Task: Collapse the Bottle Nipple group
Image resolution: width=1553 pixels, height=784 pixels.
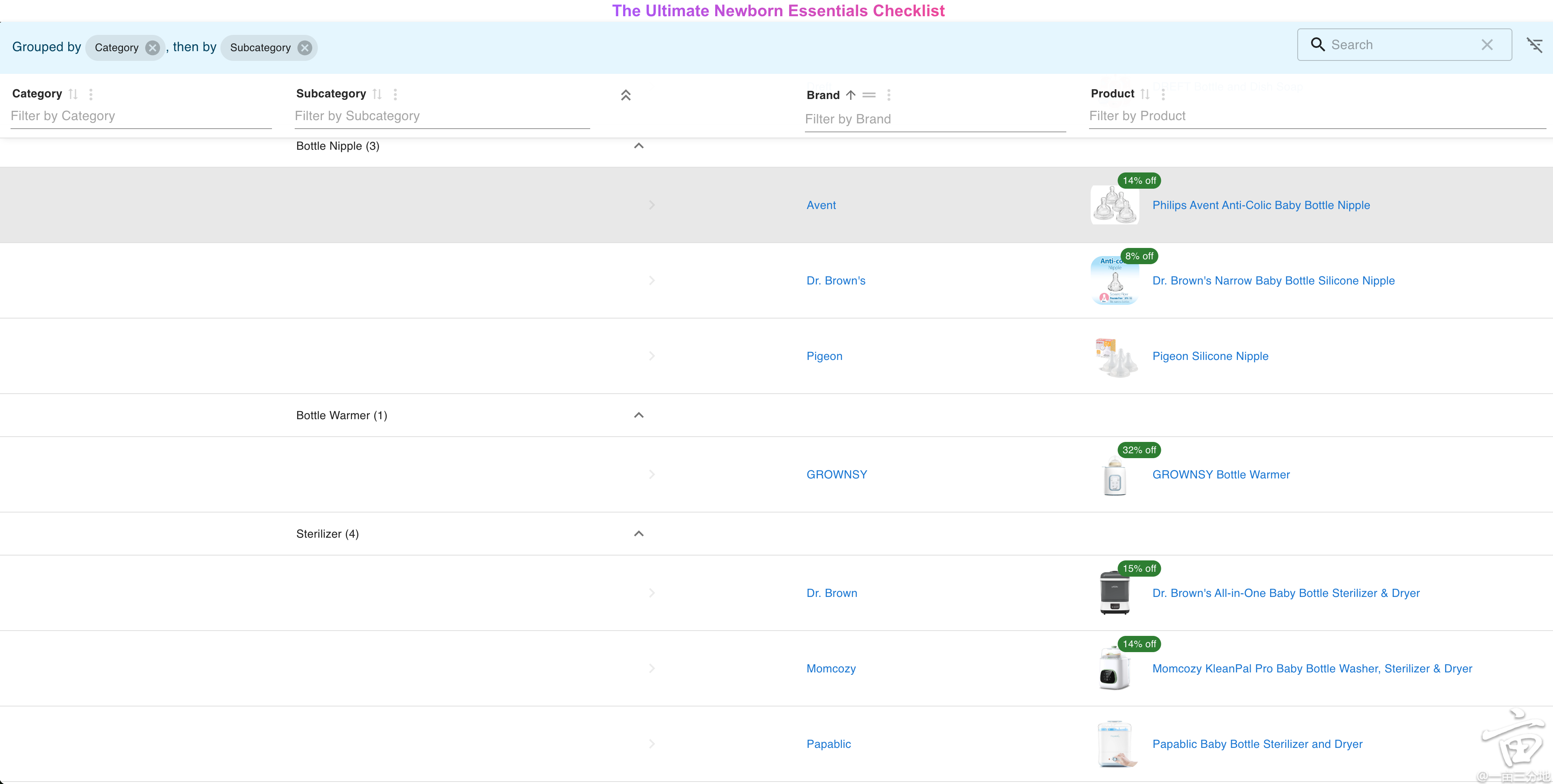Action: click(639, 146)
